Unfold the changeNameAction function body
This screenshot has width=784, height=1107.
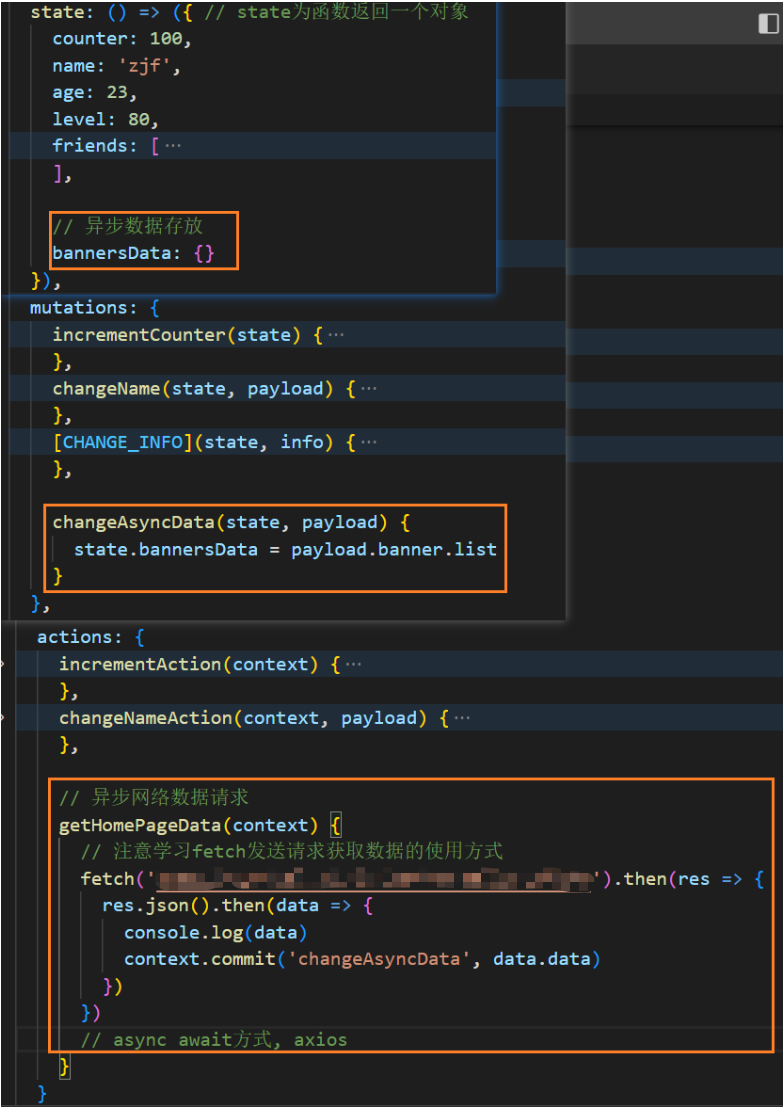(x=462, y=718)
